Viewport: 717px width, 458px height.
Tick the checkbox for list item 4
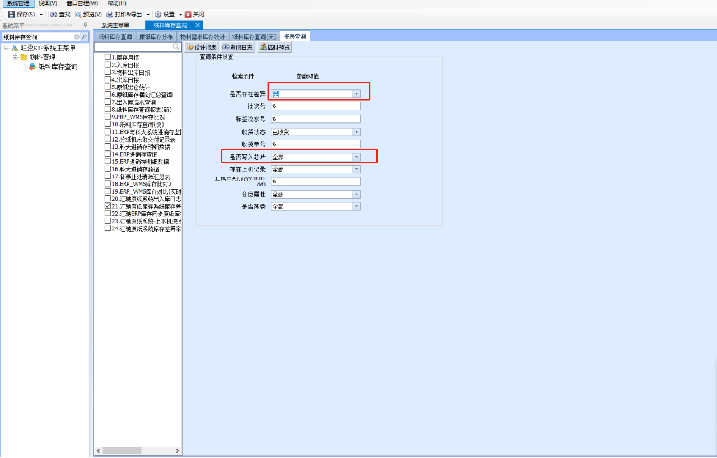[108, 80]
